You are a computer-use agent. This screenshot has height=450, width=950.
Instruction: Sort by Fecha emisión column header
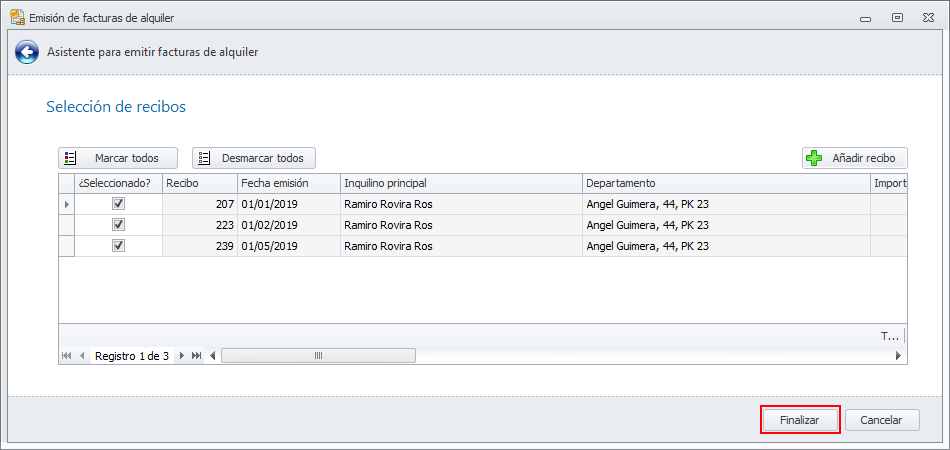pyautogui.click(x=289, y=183)
